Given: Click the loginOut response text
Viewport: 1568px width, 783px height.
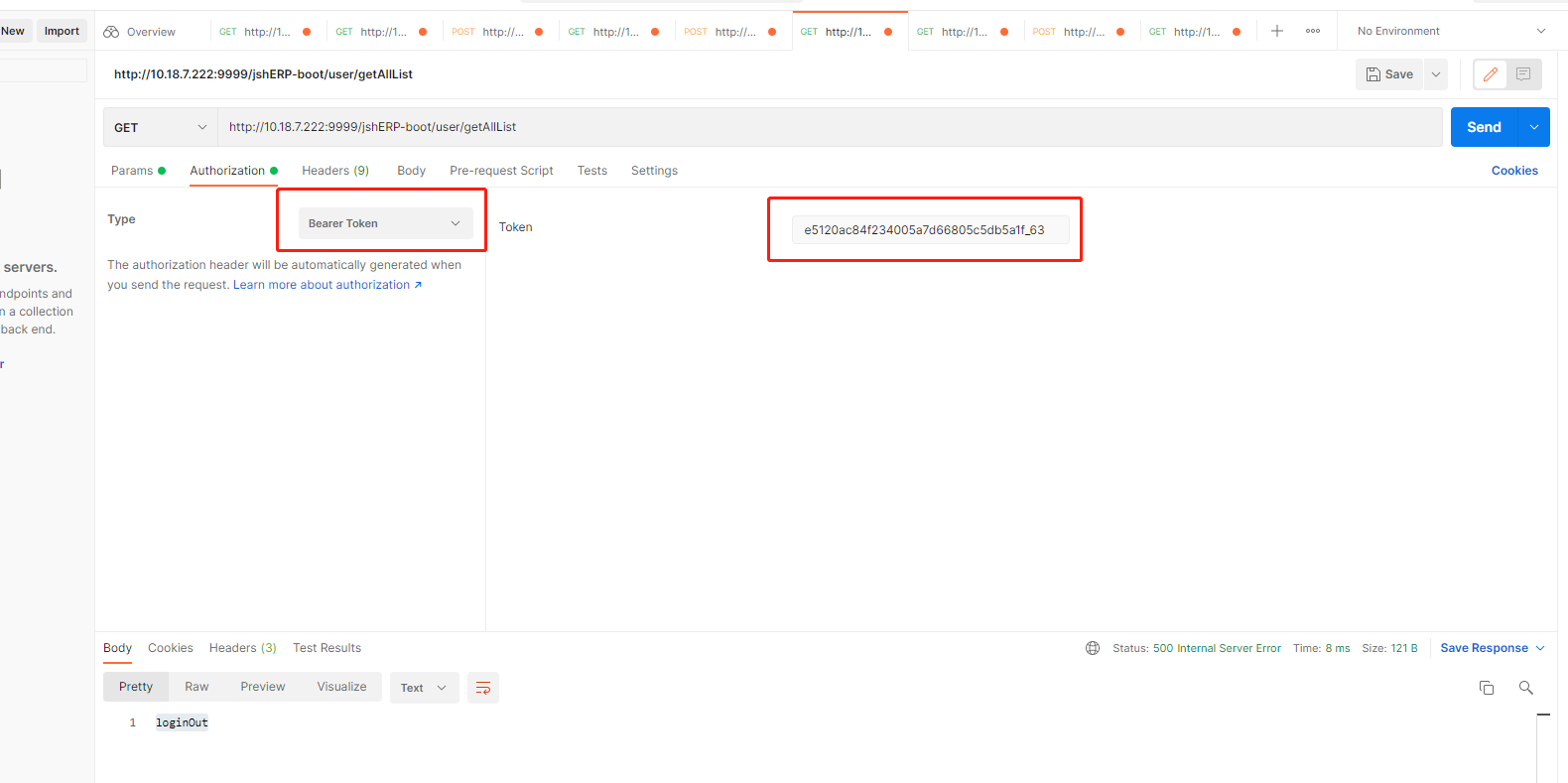Looking at the screenshot, I should 182,722.
